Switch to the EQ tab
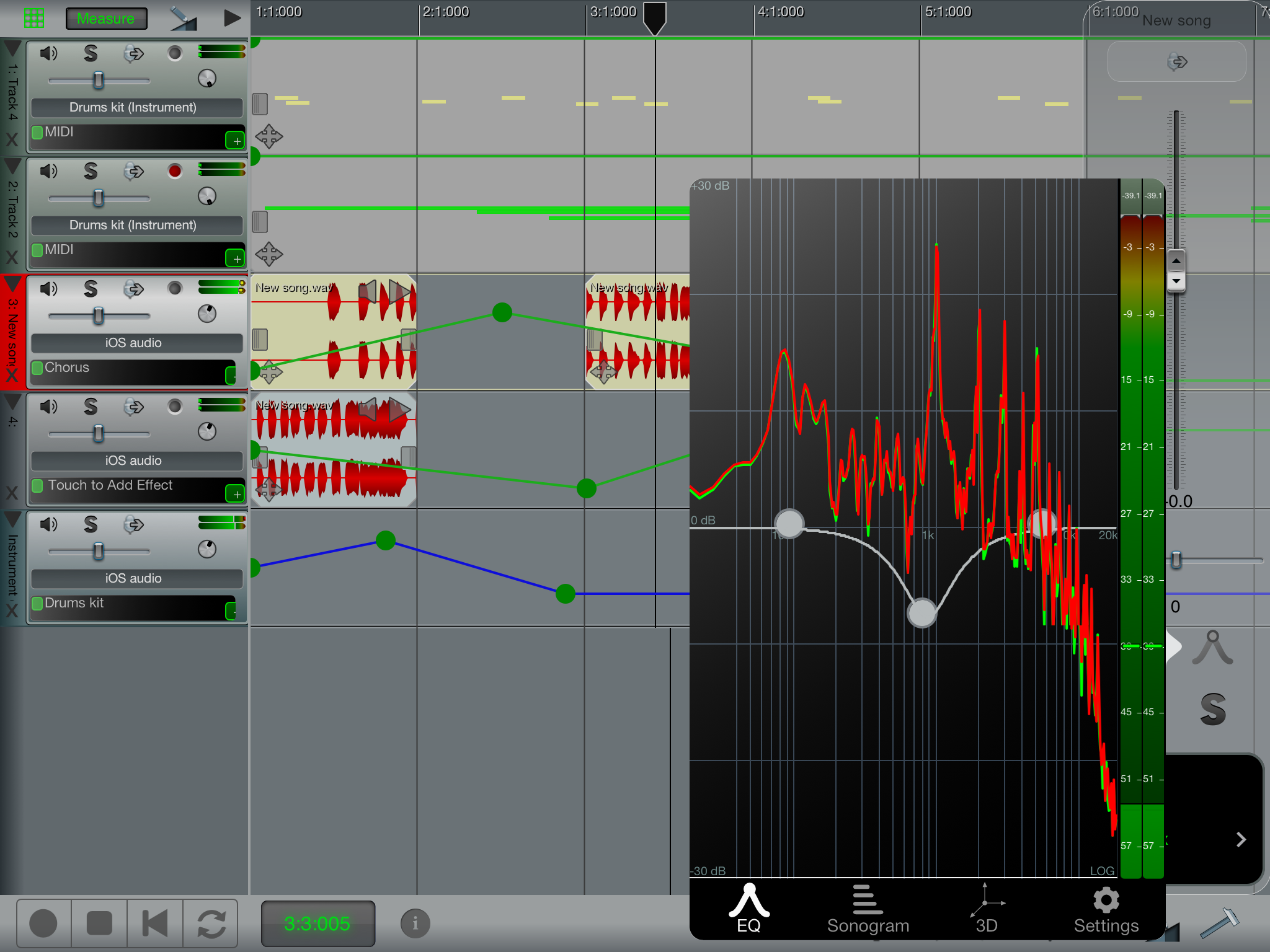 click(x=749, y=909)
